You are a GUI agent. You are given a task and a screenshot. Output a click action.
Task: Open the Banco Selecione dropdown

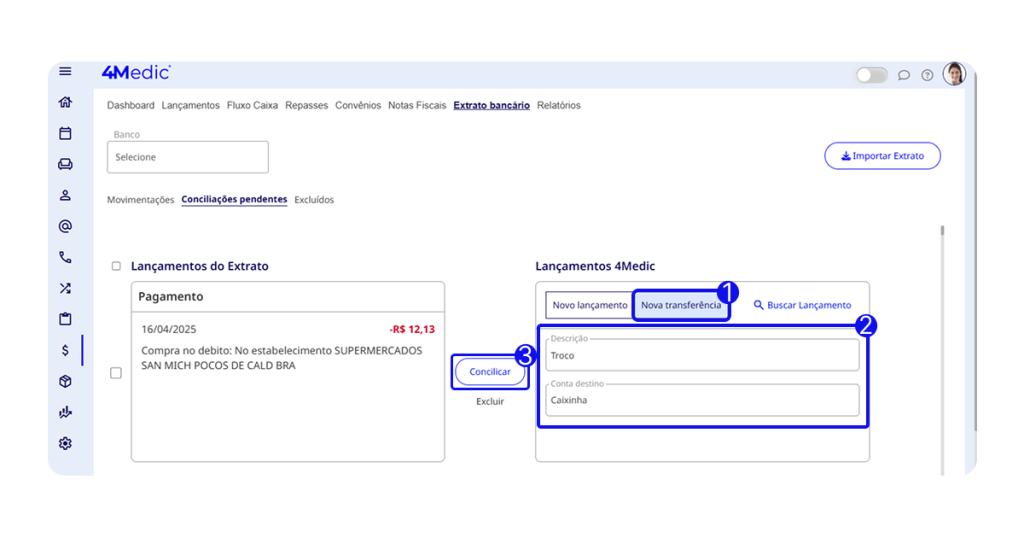188,157
